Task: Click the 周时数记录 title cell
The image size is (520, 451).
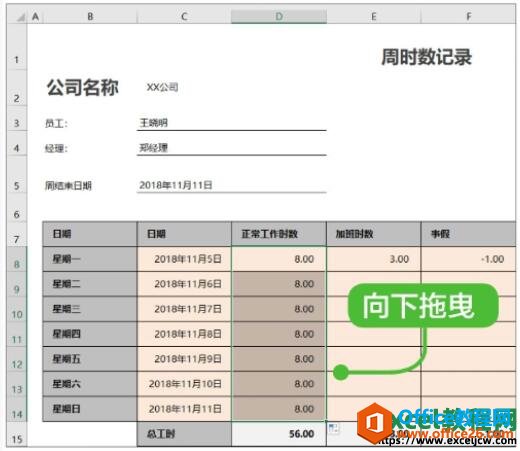Action: (x=426, y=57)
